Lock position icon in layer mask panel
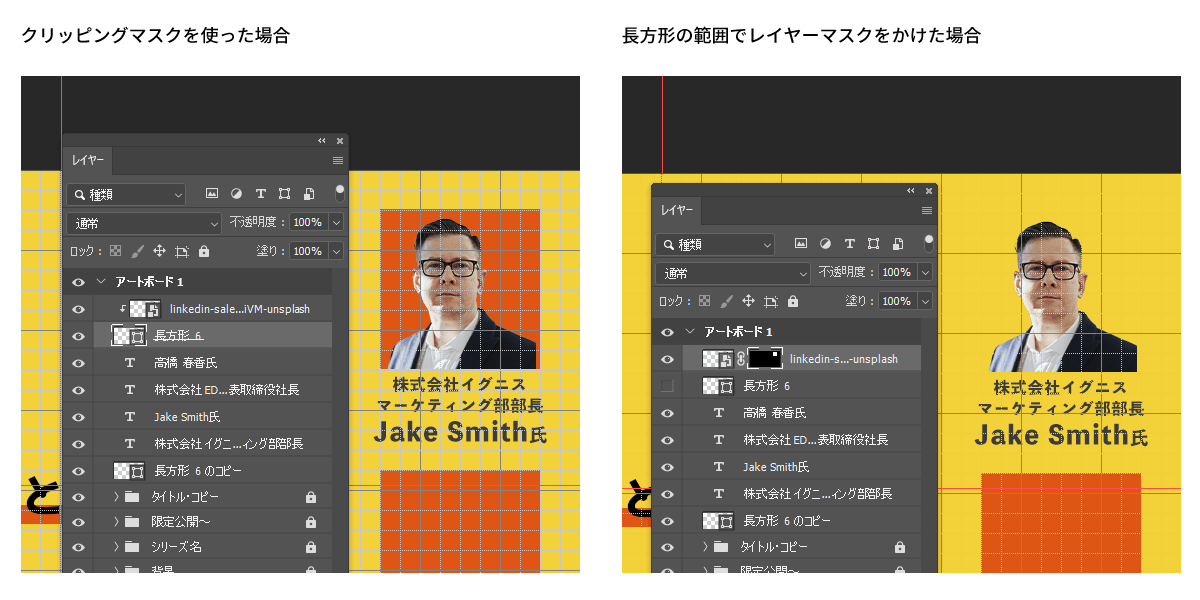1200x600 pixels. pyautogui.click(x=748, y=301)
